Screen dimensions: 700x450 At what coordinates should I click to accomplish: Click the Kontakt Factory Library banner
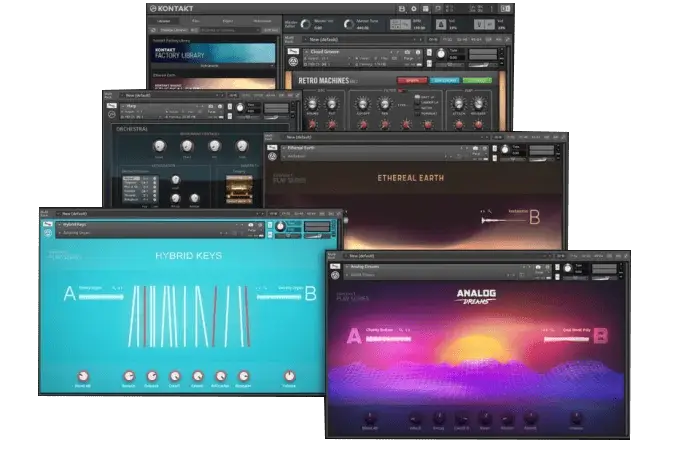pyautogui.click(x=213, y=53)
